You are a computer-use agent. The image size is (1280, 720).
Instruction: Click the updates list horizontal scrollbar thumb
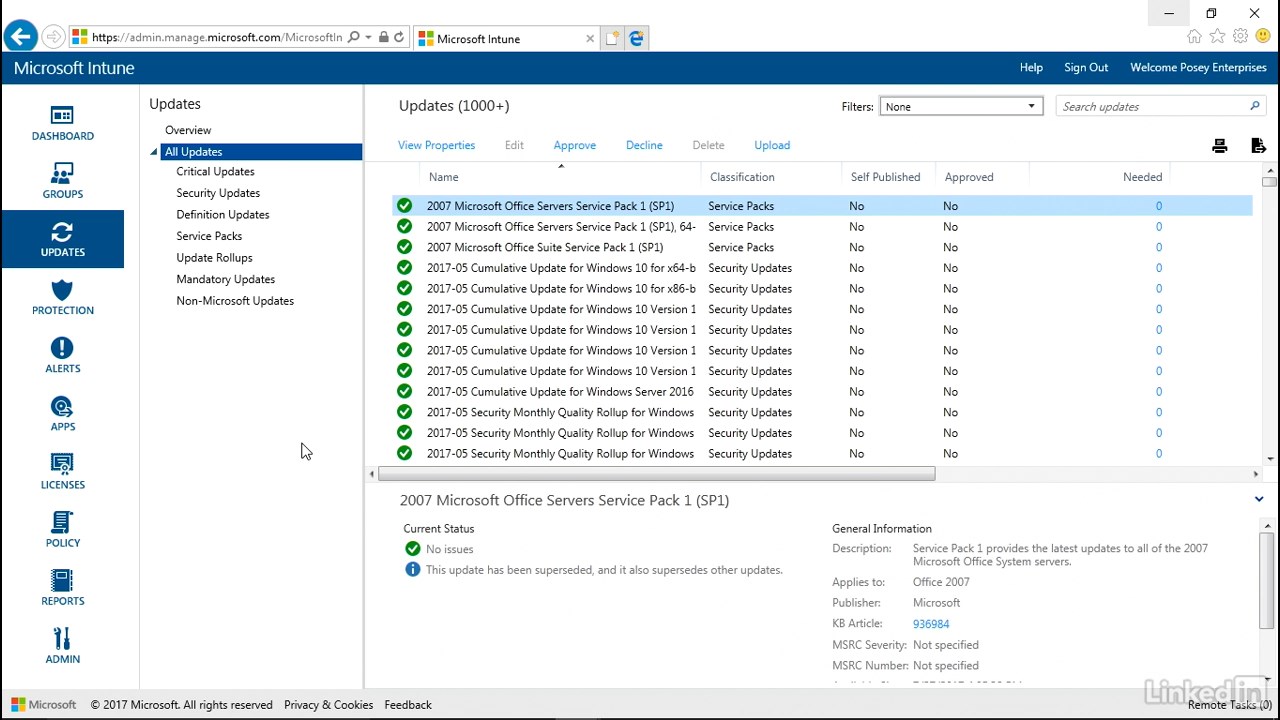click(657, 474)
